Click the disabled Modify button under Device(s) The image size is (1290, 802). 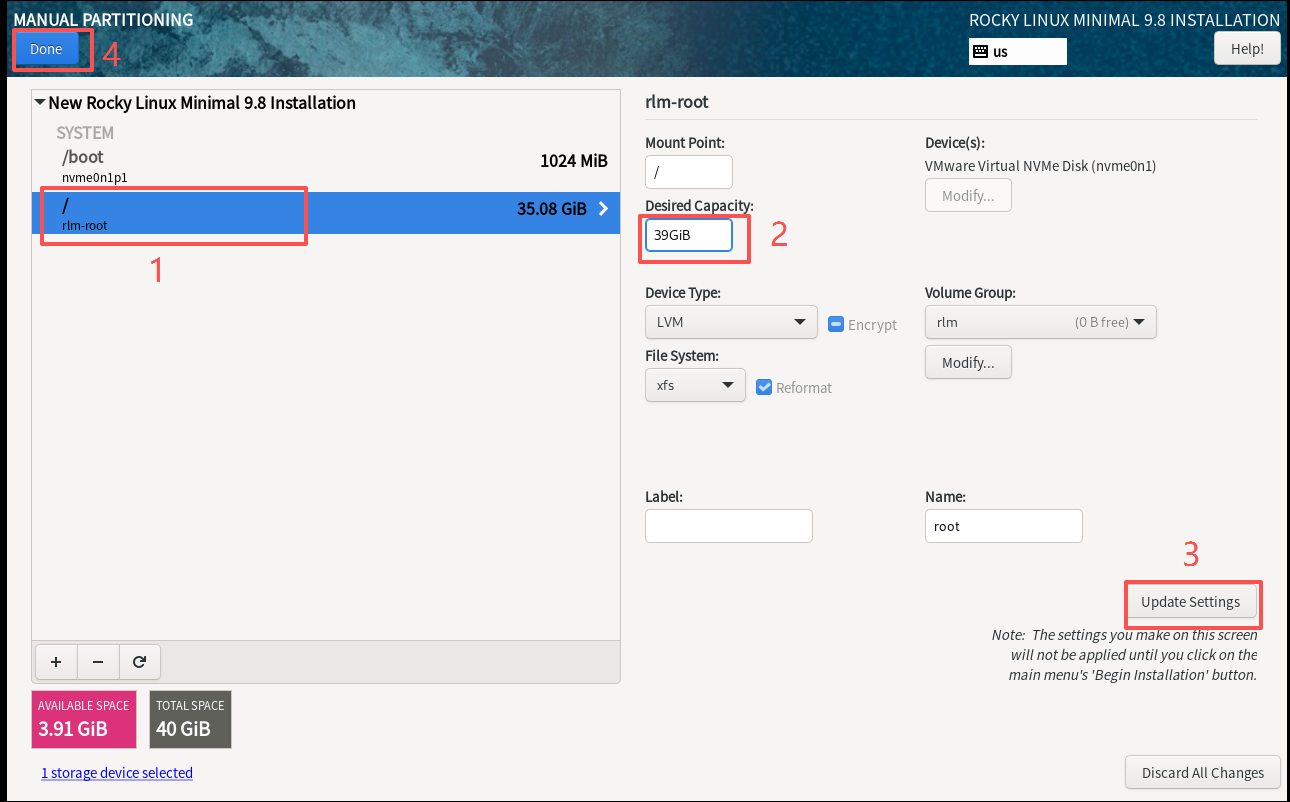pos(968,195)
